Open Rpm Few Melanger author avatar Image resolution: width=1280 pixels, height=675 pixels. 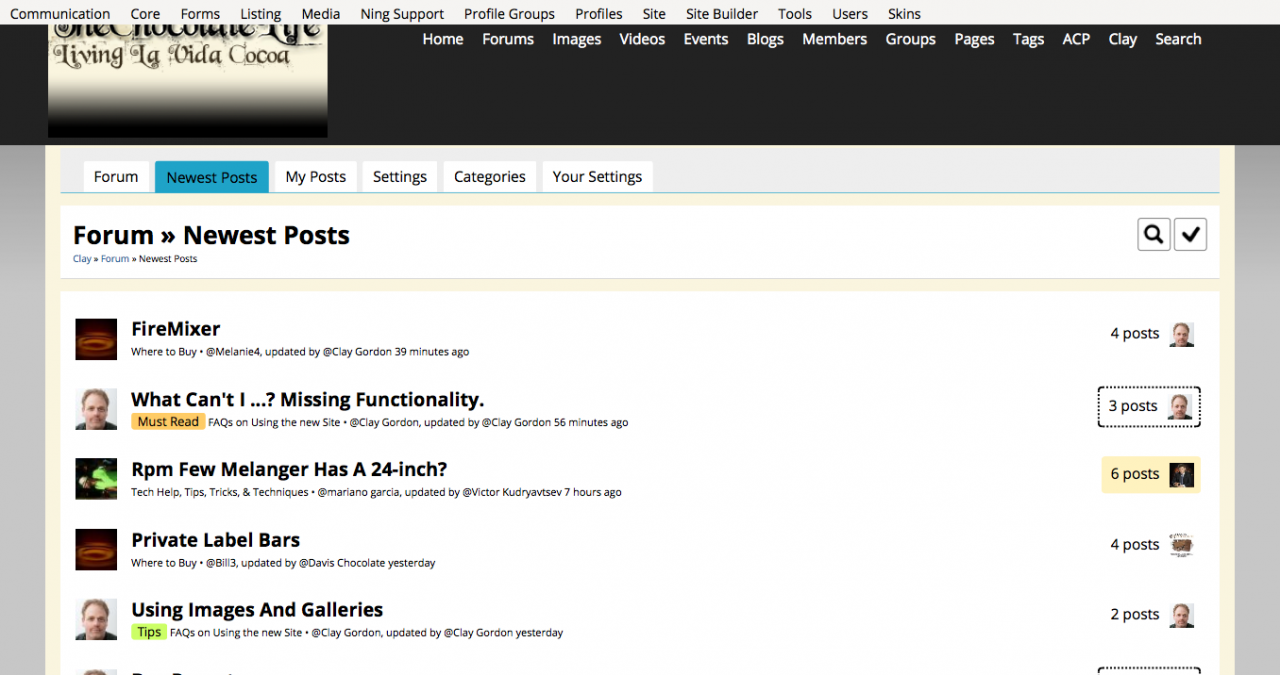click(96, 479)
